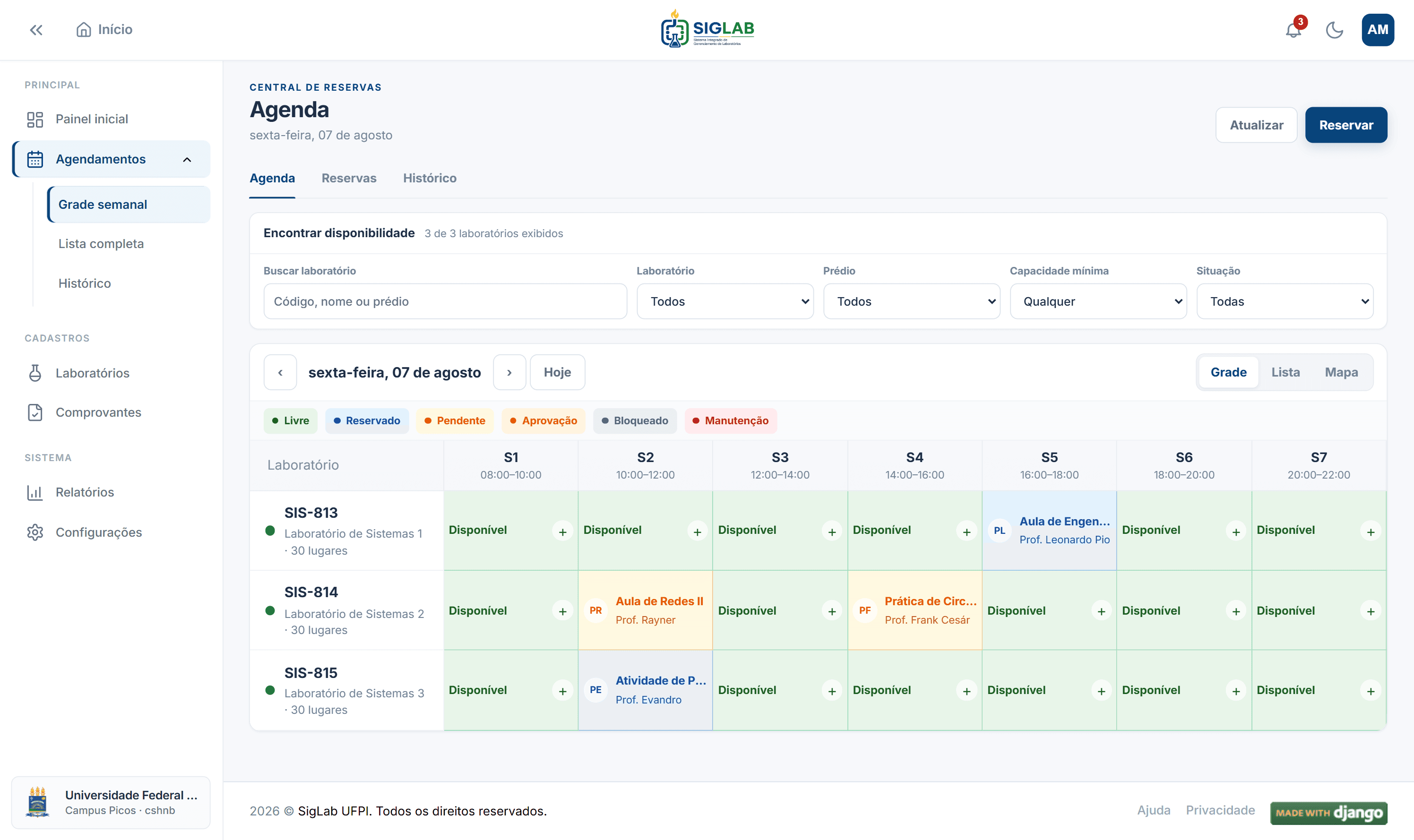Image resolution: width=1414 pixels, height=840 pixels.
Task: Add reservation for SIS-813 at S1
Action: tap(563, 531)
